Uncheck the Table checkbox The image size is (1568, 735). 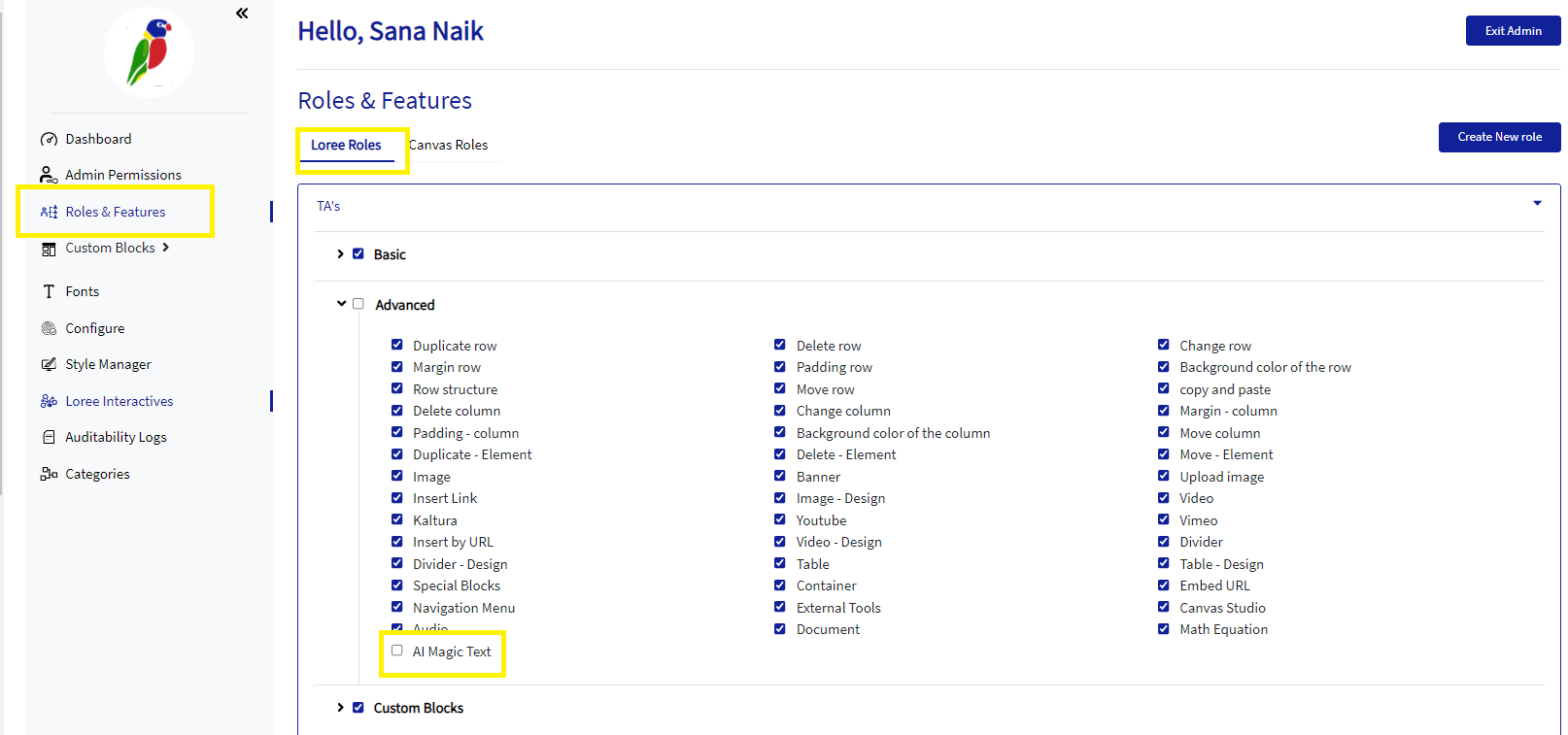click(780, 563)
